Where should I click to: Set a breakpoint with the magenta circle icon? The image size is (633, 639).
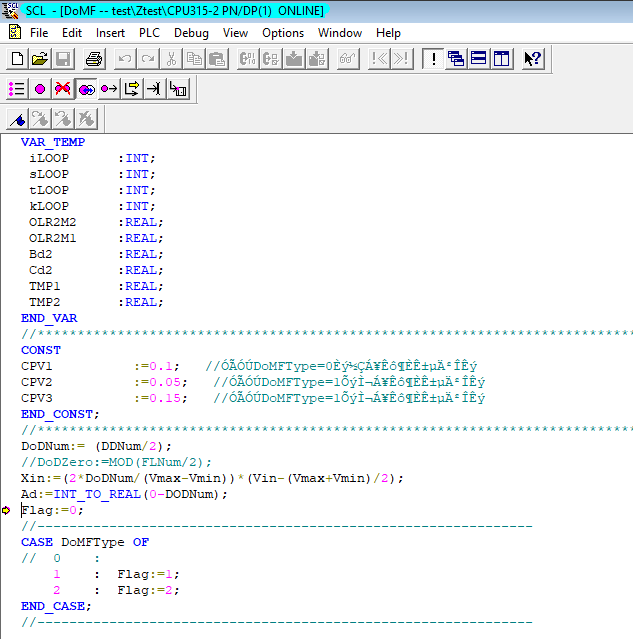40,89
